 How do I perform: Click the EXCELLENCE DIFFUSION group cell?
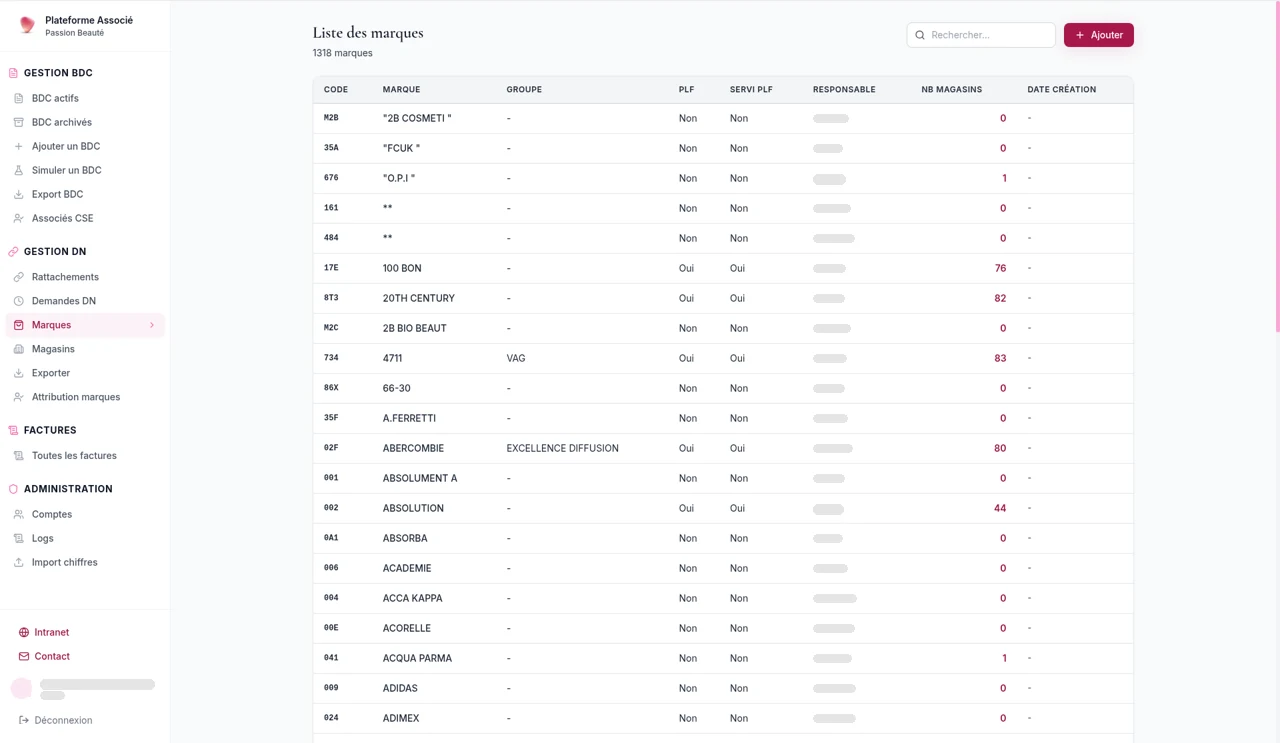pyautogui.click(x=562, y=448)
